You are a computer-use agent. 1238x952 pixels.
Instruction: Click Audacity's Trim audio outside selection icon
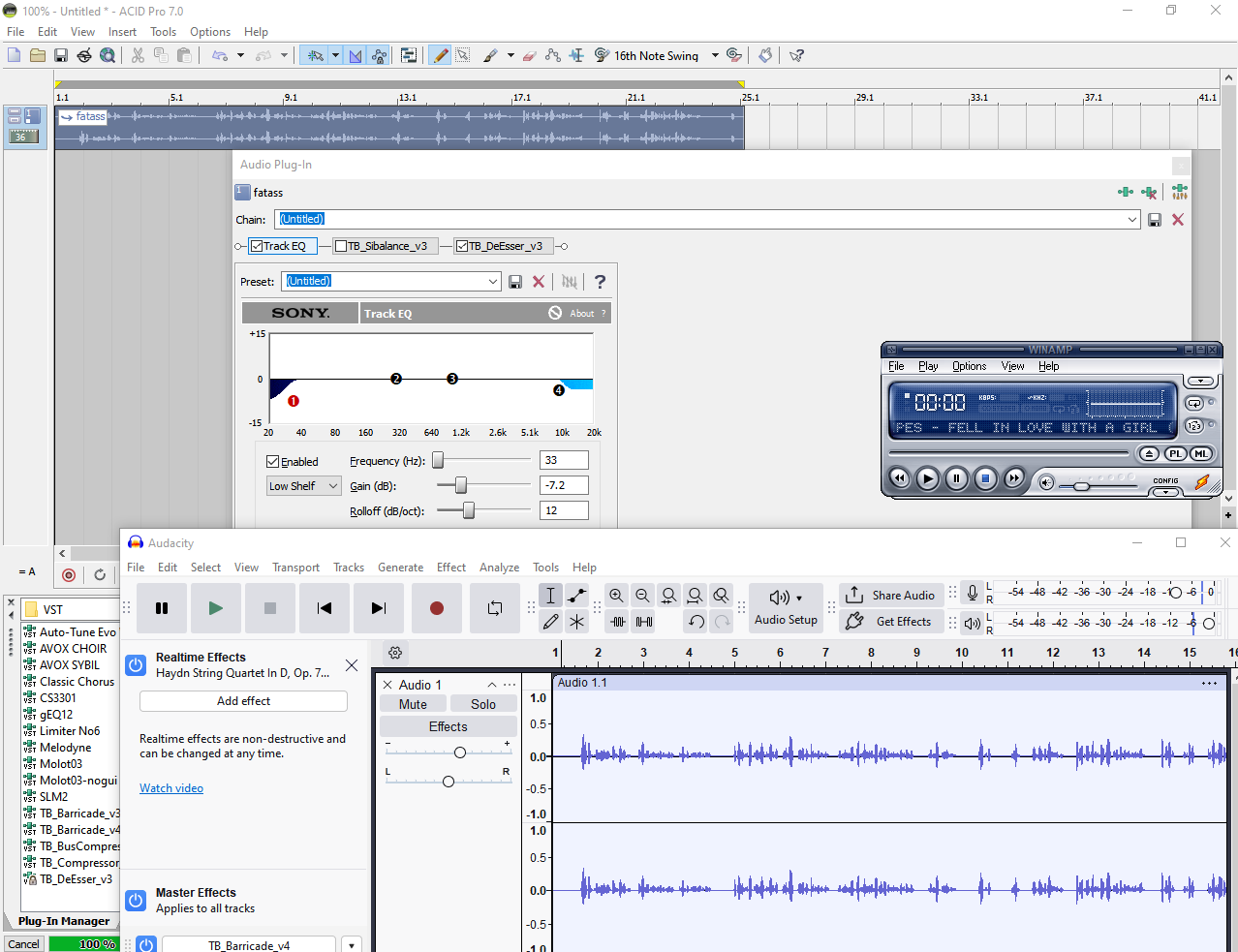pos(618,622)
